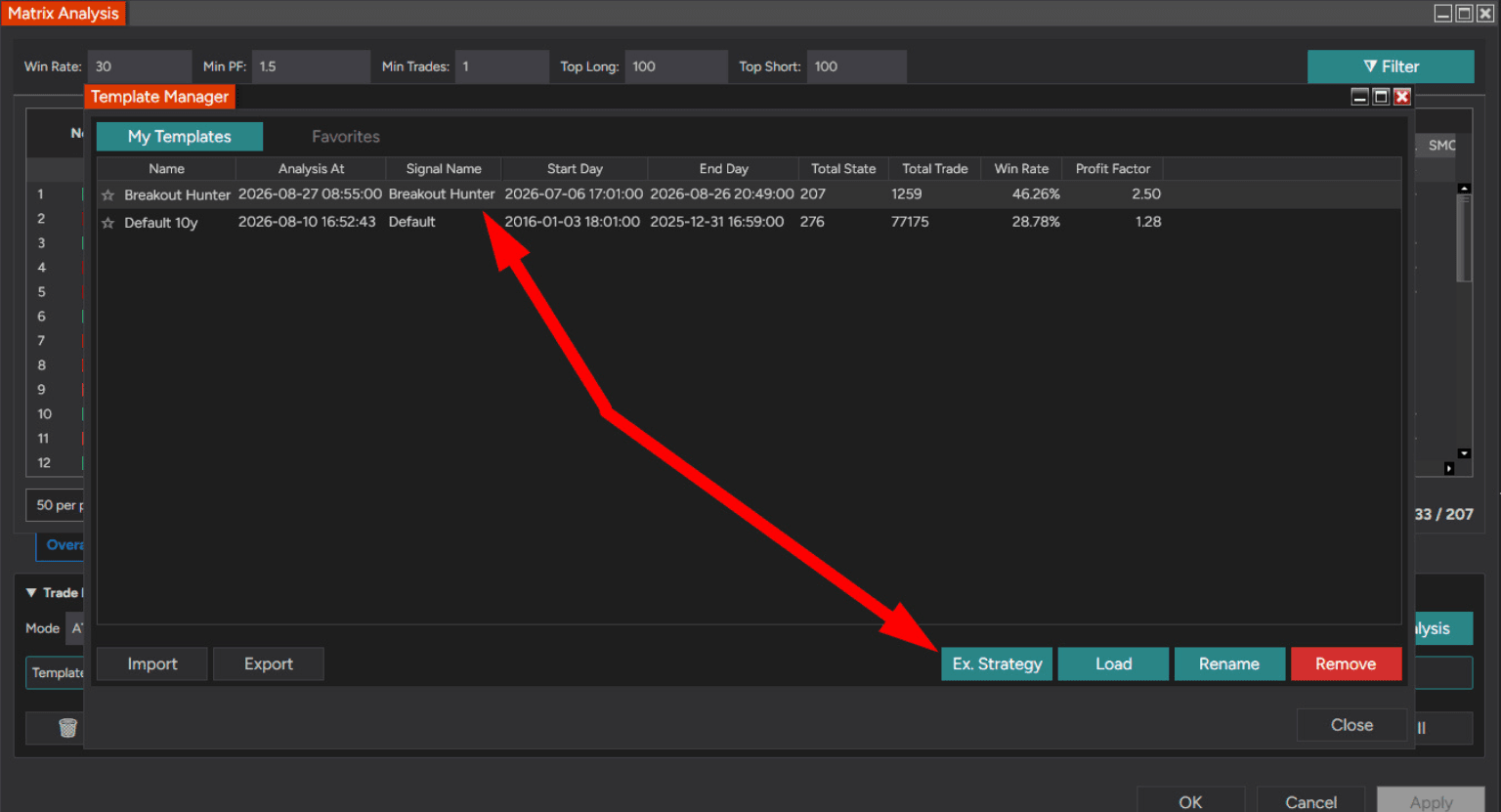Open the 50 per page dropdown
Viewport: 1501px width, 812px height.
click(55, 505)
